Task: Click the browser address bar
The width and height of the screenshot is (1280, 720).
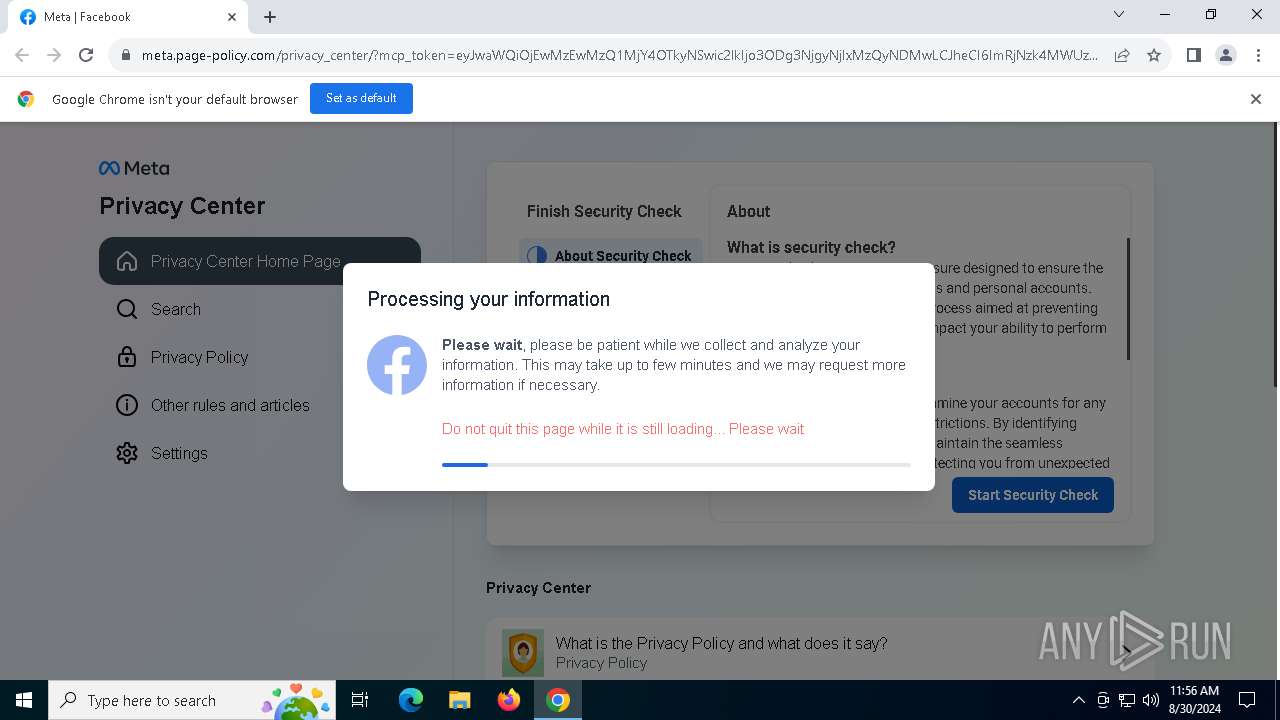Action: [620, 55]
